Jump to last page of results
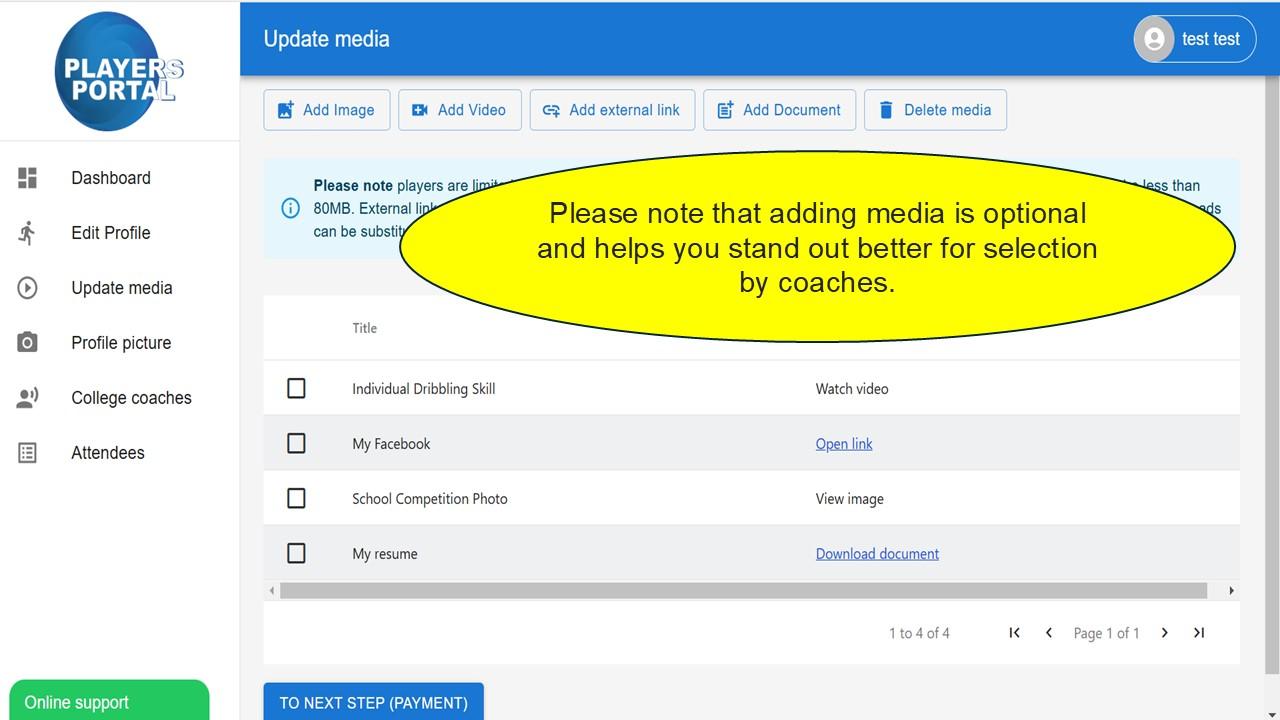 [x=1198, y=632]
